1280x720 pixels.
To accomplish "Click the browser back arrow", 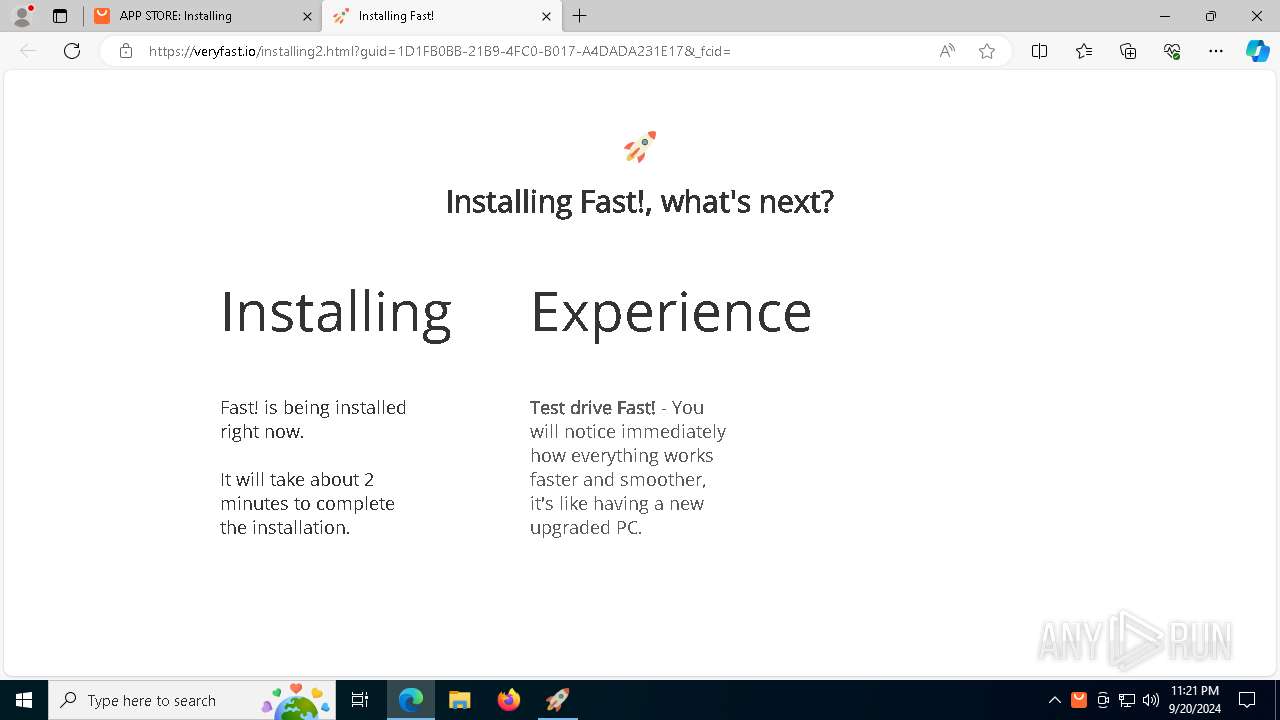I will [x=28, y=51].
